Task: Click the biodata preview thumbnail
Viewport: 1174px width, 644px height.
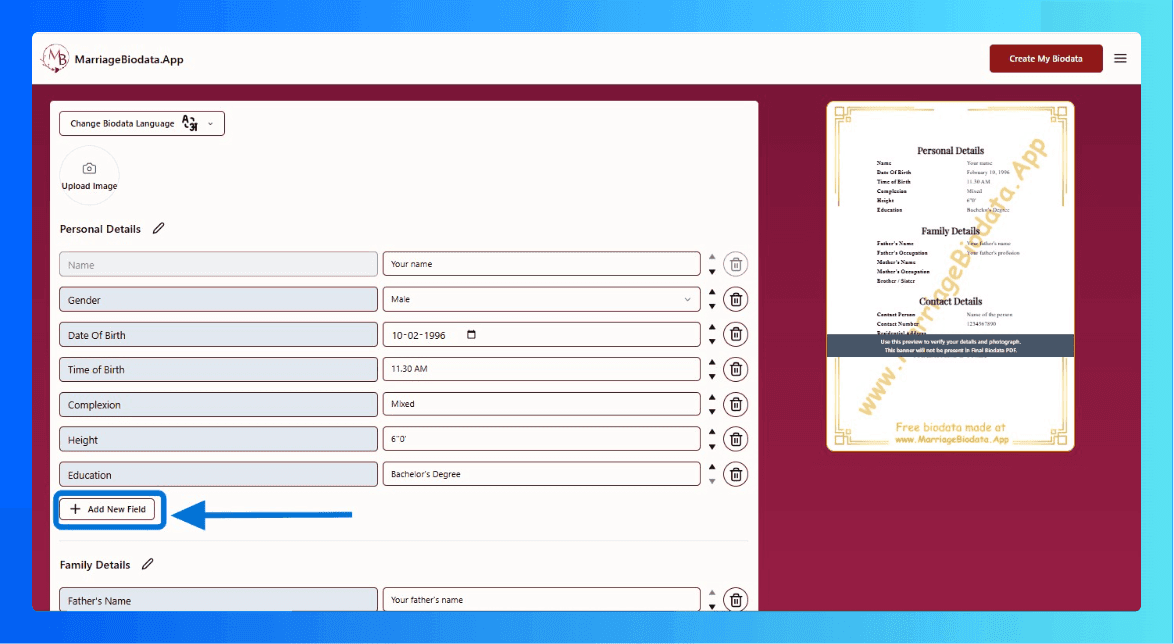Action: tap(950, 275)
